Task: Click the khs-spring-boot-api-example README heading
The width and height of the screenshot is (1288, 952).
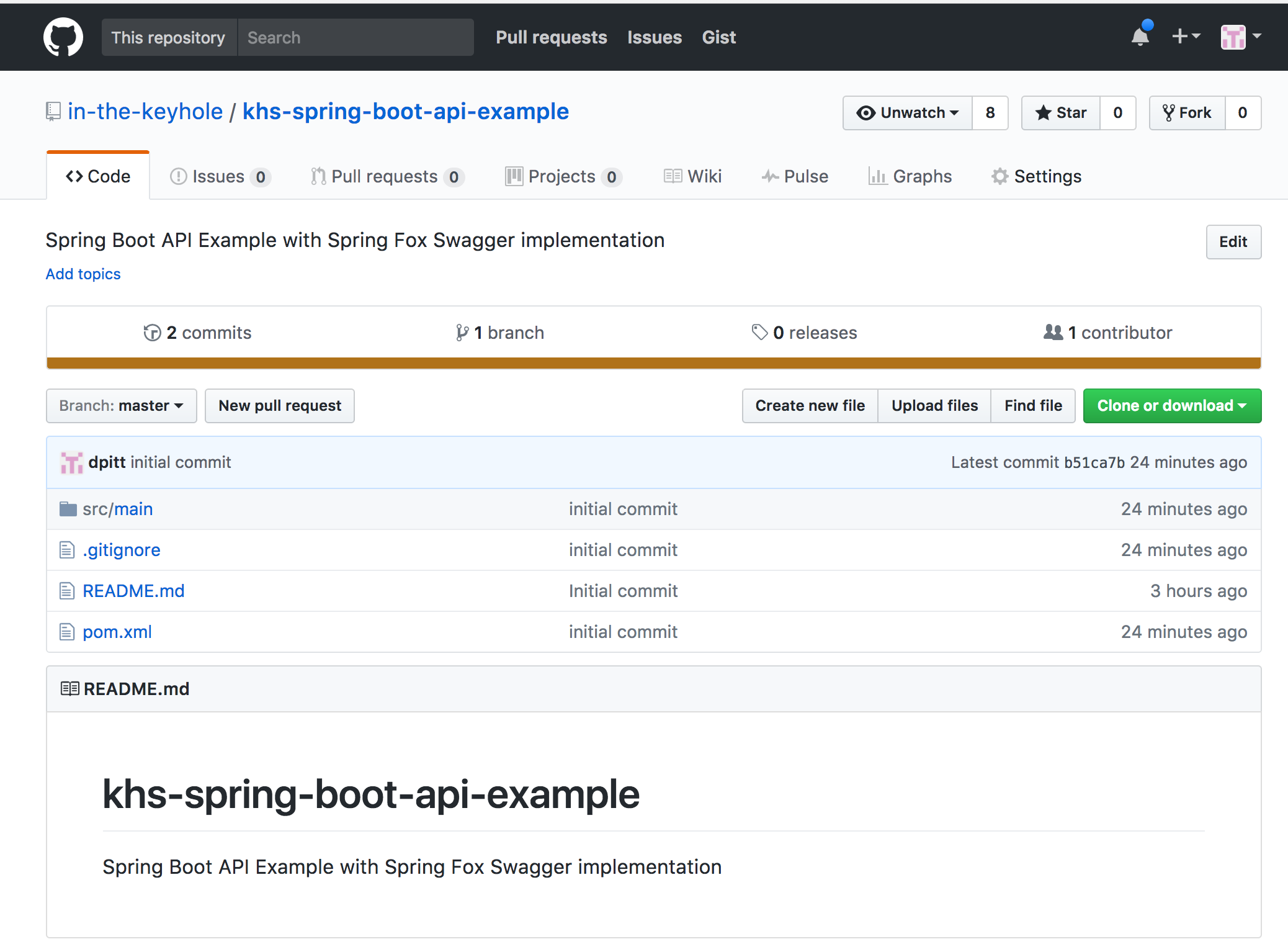Action: tap(371, 794)
